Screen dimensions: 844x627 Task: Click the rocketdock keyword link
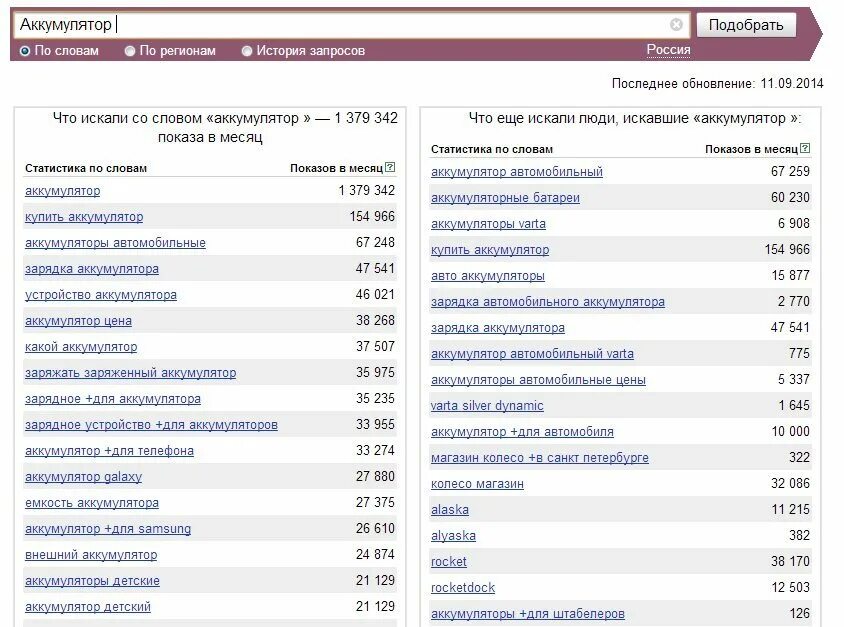tap(461, 587)
